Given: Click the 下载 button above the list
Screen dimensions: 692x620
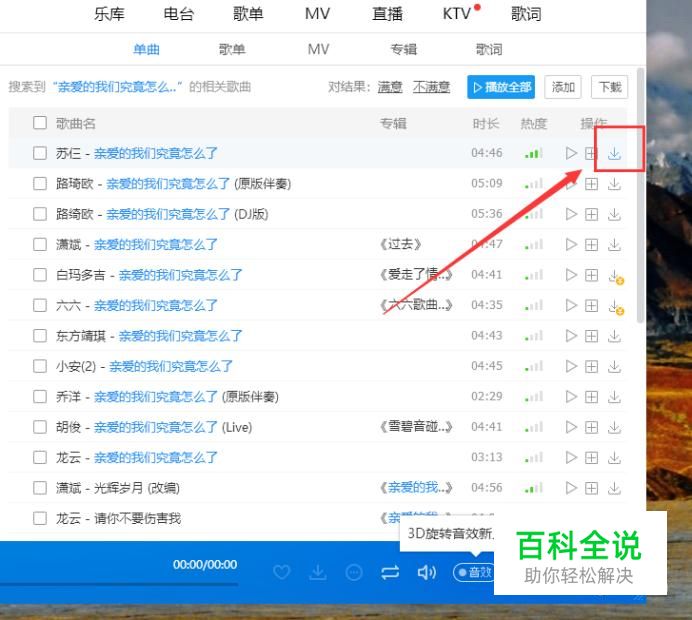Looking at the screenshot, I should coord(609,87).
